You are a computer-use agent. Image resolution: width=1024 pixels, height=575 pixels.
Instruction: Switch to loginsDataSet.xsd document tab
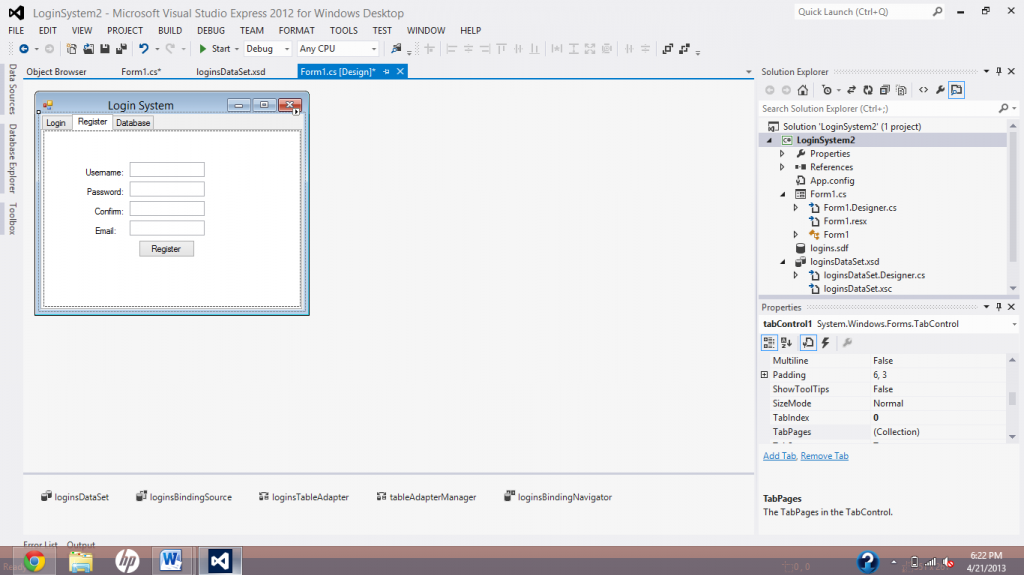click(x=231, y=72)
